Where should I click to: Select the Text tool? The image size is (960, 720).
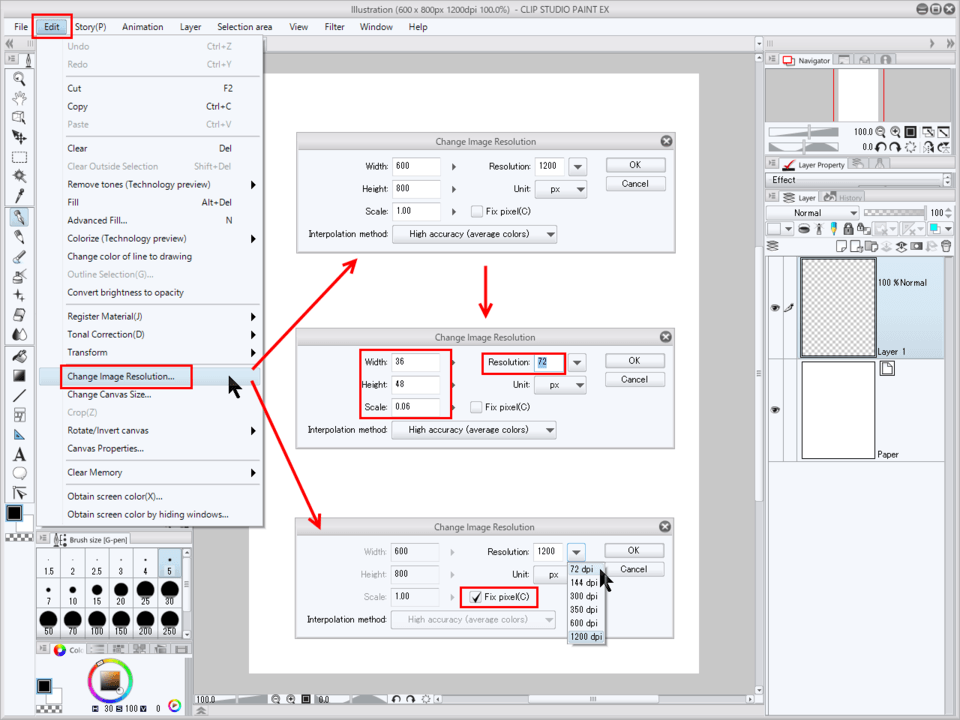[19, 455]
